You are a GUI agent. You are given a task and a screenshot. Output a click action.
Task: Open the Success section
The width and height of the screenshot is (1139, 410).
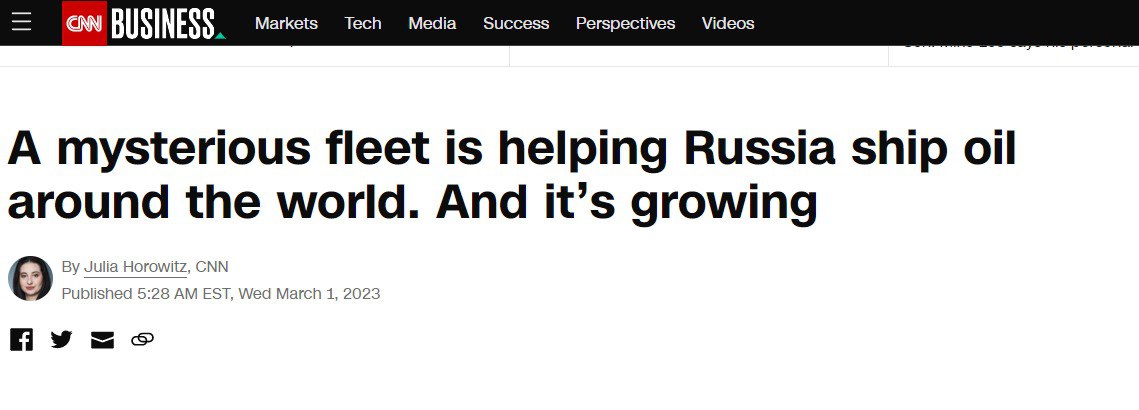[x=516, y=23]
